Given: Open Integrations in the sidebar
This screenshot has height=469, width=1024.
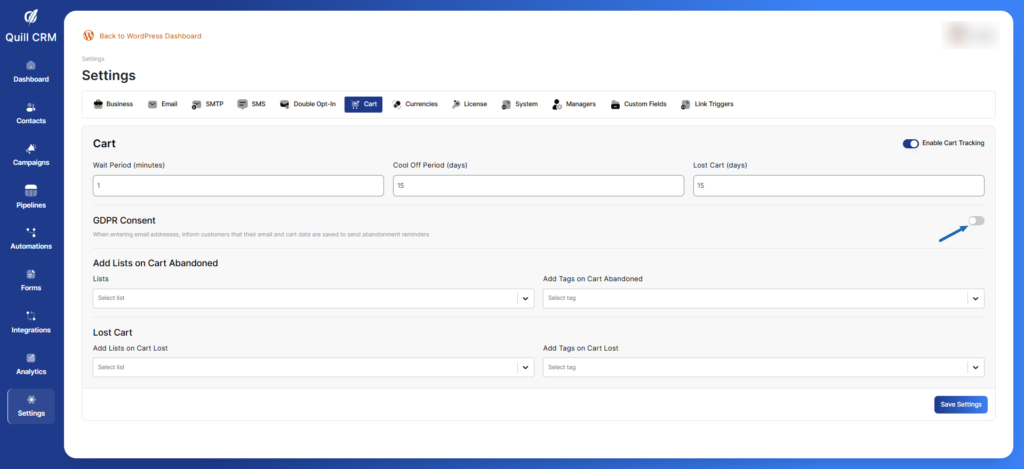Looking at the screenshot, I should tap(30, 316).
